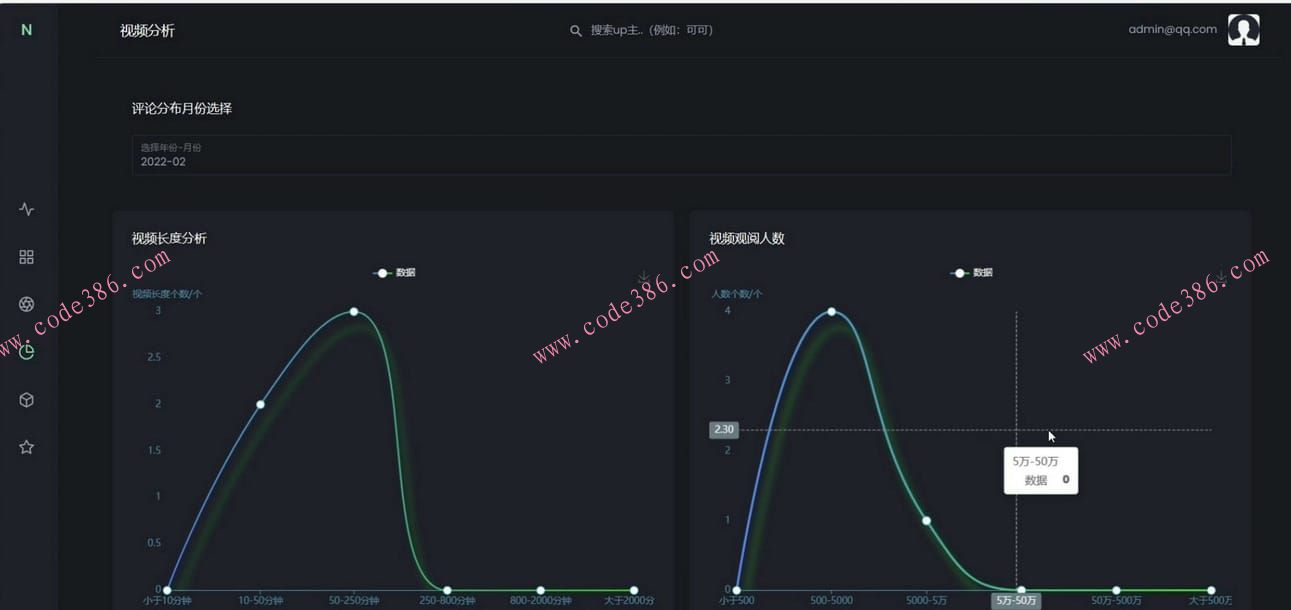Viewport: 1291px width, 610px height.
Task: Click the 800-2000分钟 axis label
Action: 541,601
